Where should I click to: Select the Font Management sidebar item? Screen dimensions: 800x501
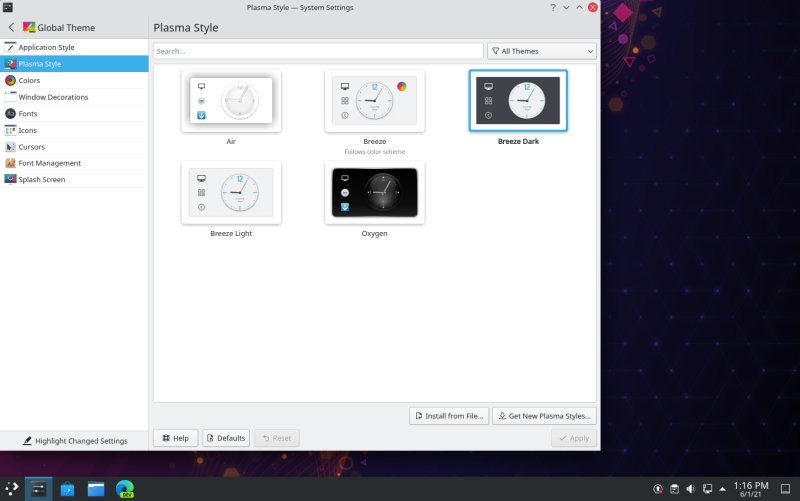click(x=49, y=163)
